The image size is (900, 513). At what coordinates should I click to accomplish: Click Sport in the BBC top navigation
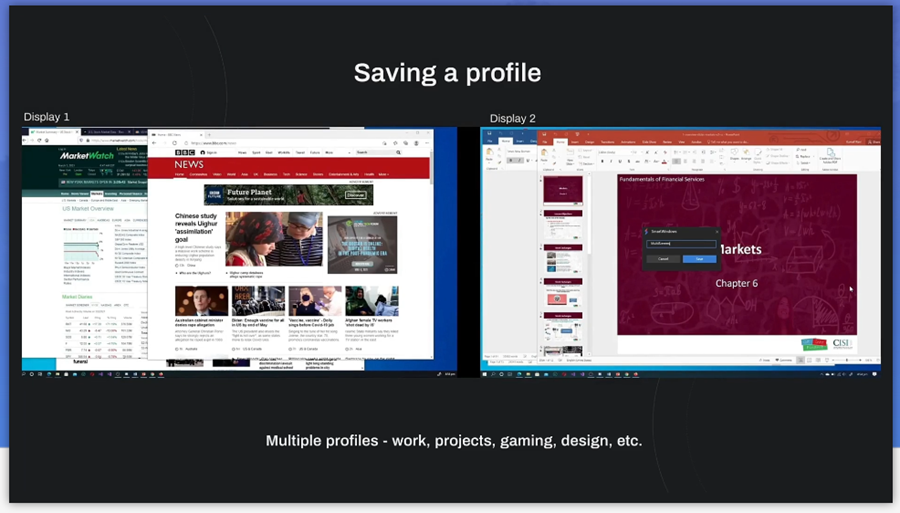click(x=256, y=153)
